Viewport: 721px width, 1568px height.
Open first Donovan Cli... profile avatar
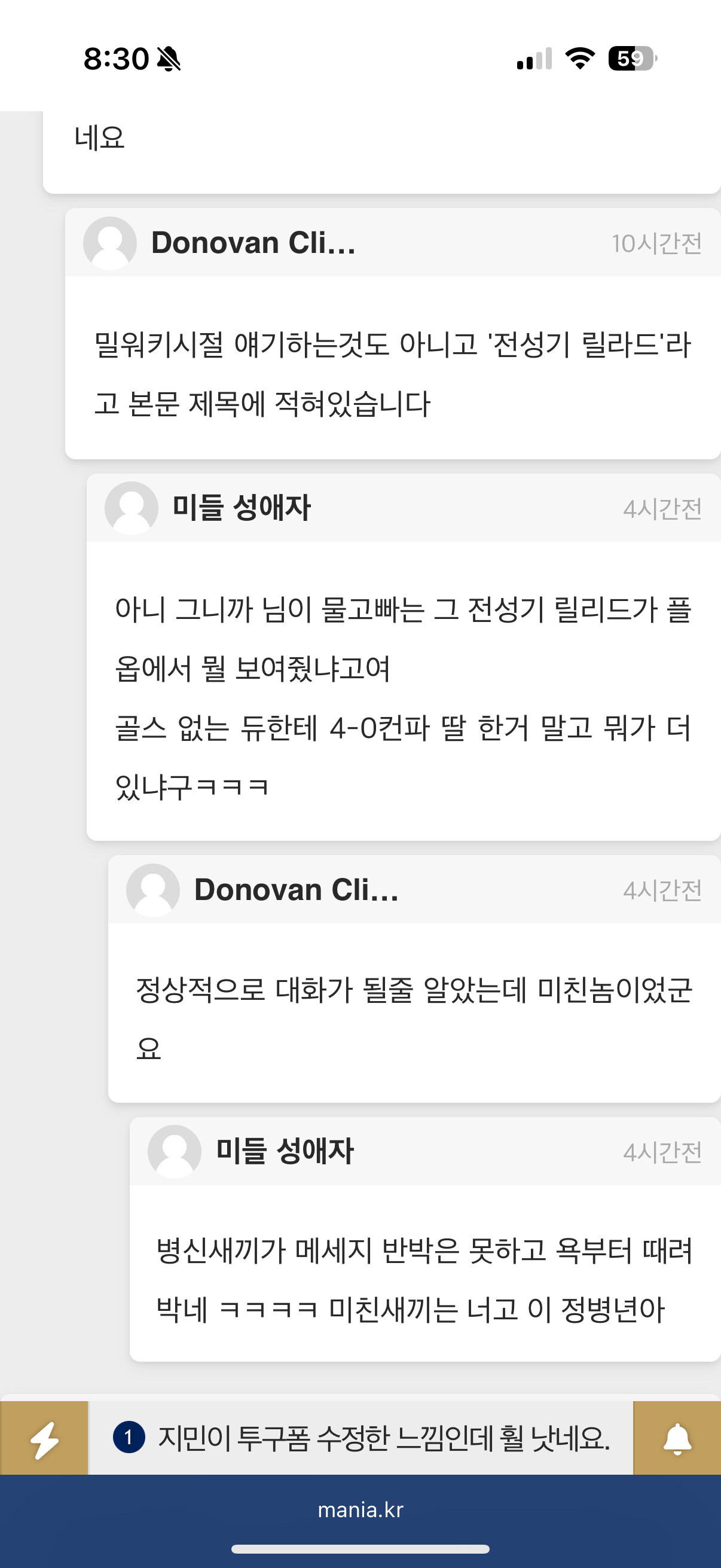click(x=109, y=243)
